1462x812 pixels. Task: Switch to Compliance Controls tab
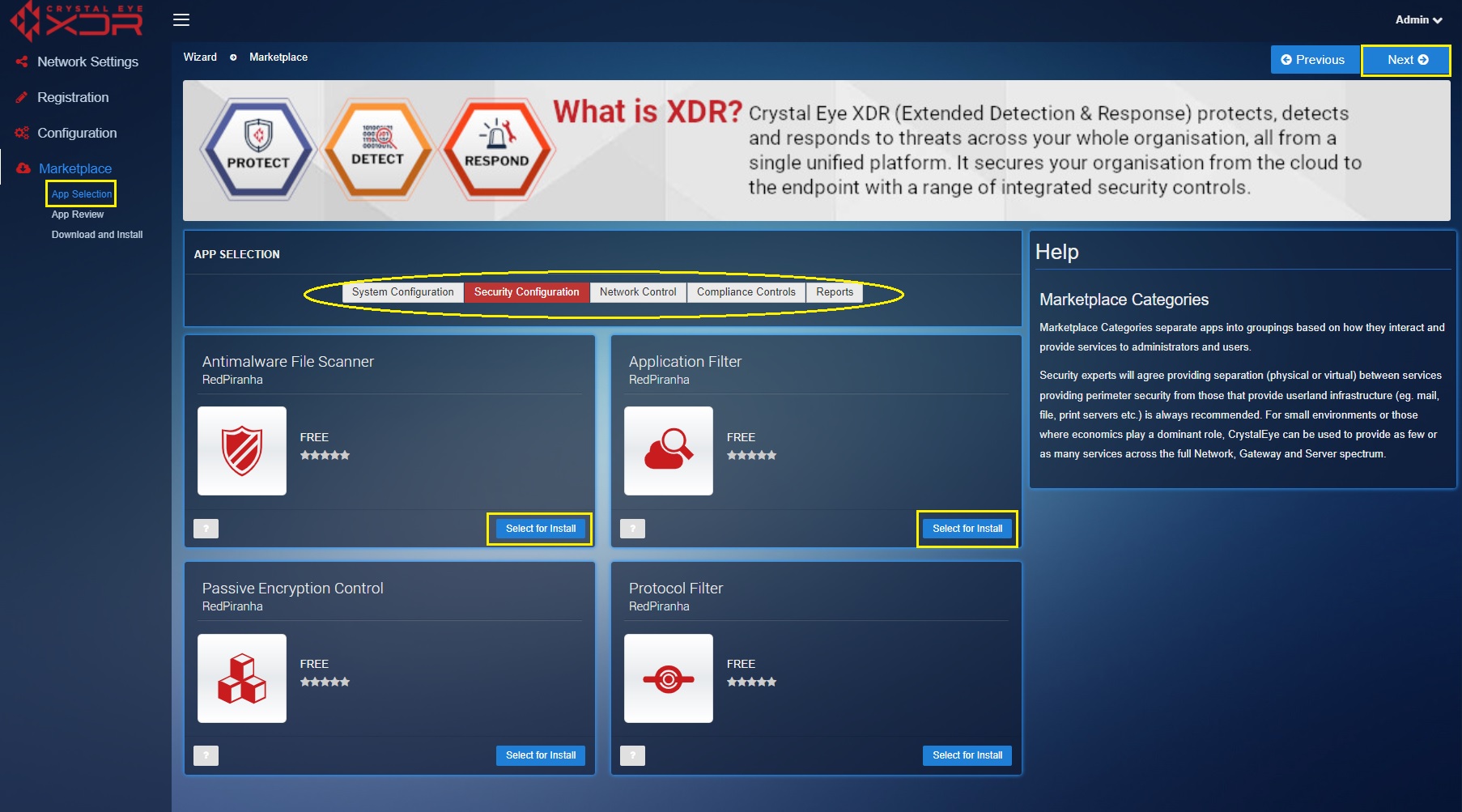click(x=746, y=292)
